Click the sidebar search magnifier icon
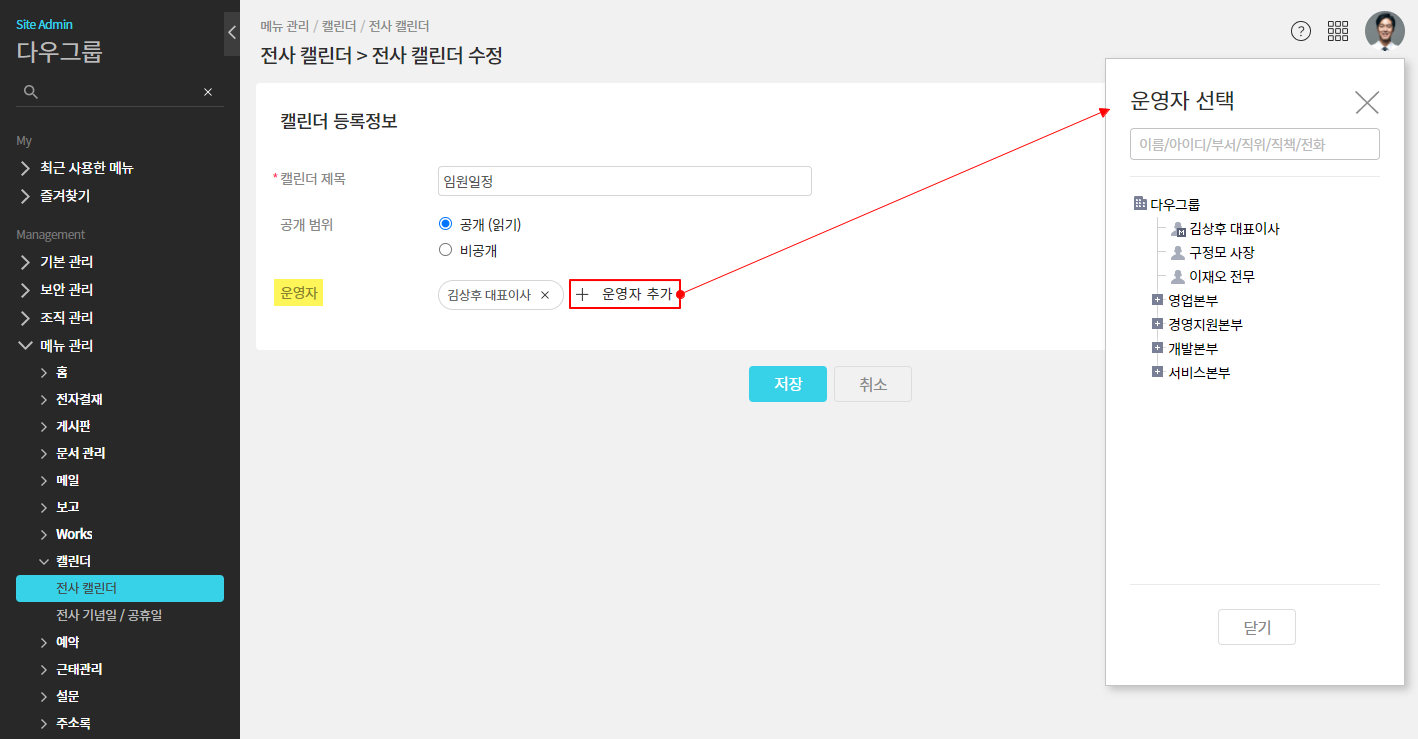Image resolution: width=1418 pixels, height=739 pixels. coord(31,92)
